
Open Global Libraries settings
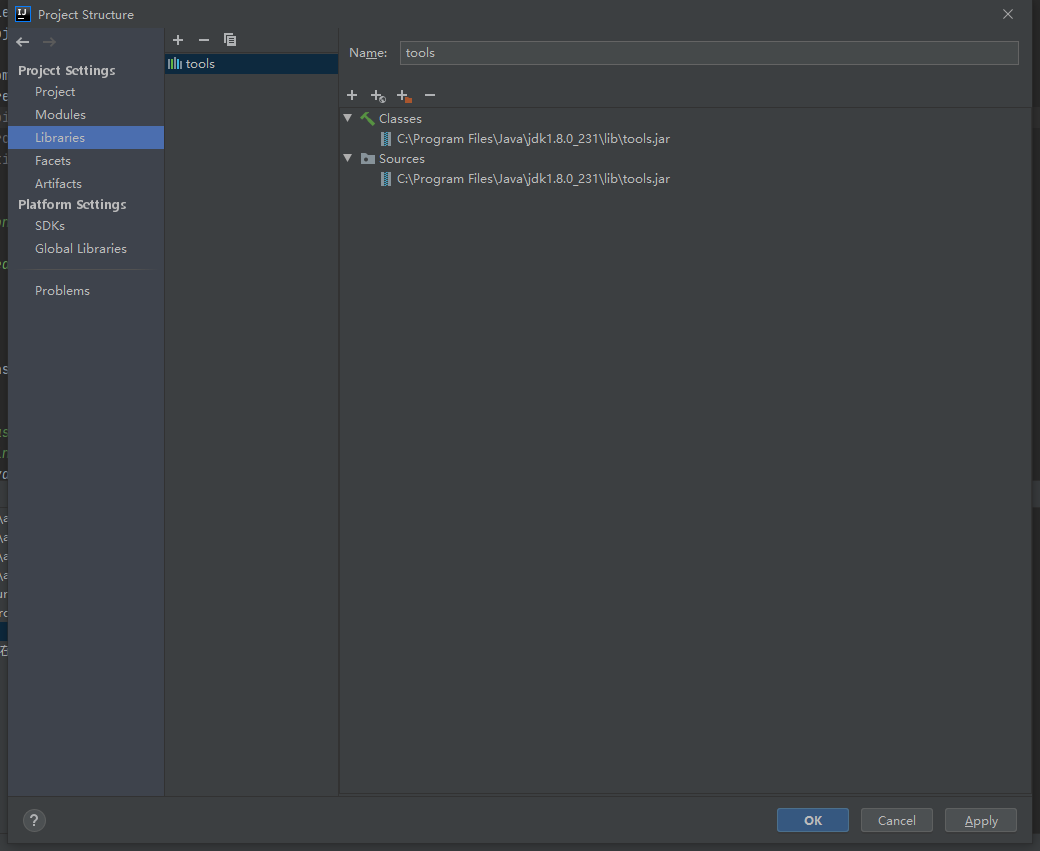coord(81,249)
